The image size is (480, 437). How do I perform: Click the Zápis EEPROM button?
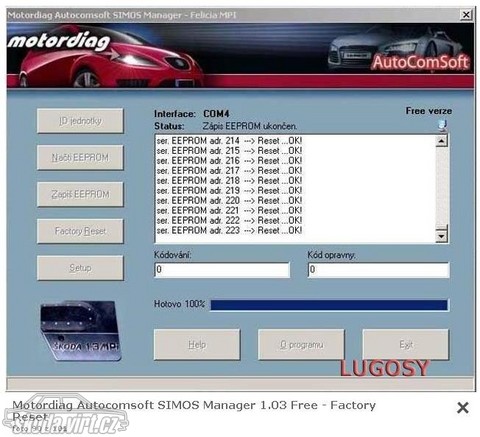(x=80, y=194)
